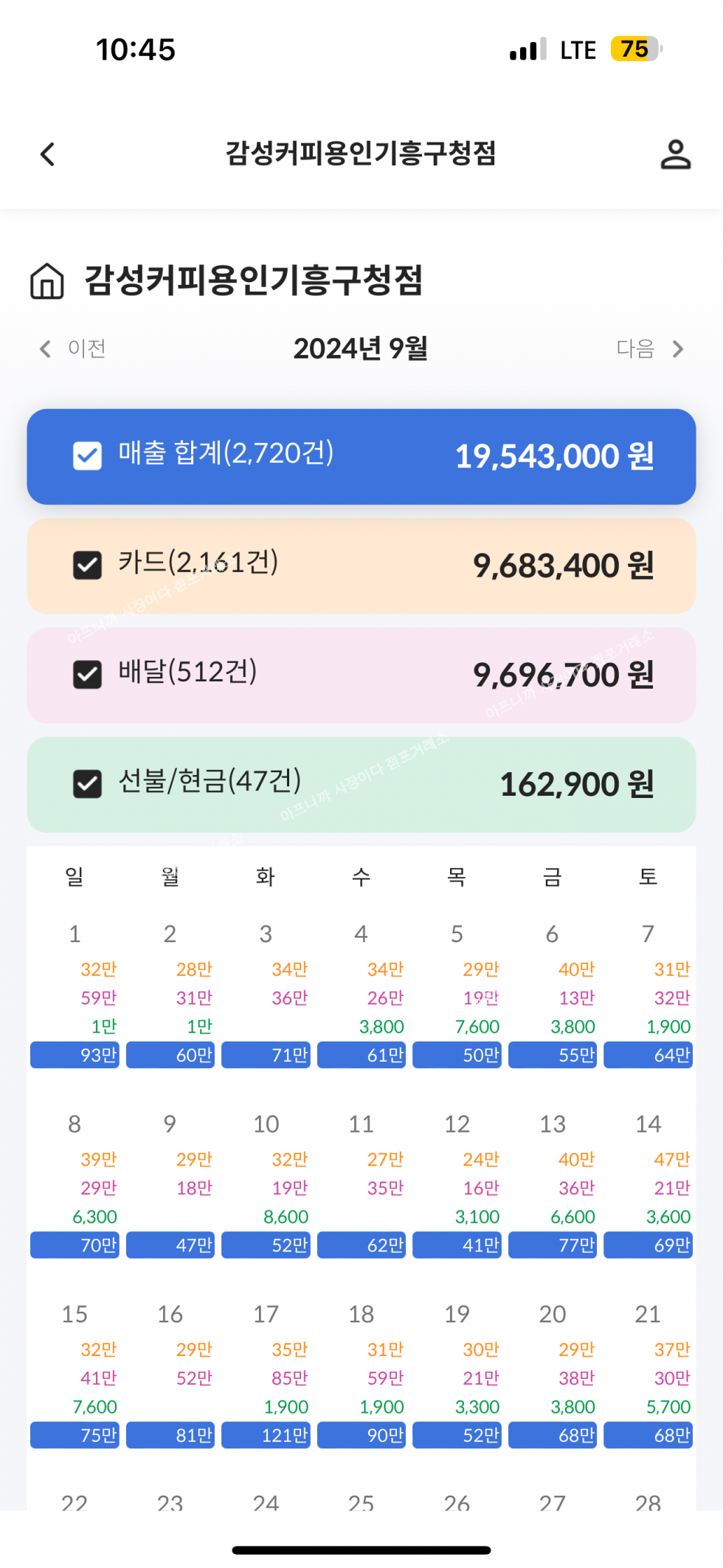This screenshot has height=1568, width=723.
Task: Tap the blue 121만 total on day 17
Action: (266, 1435)
